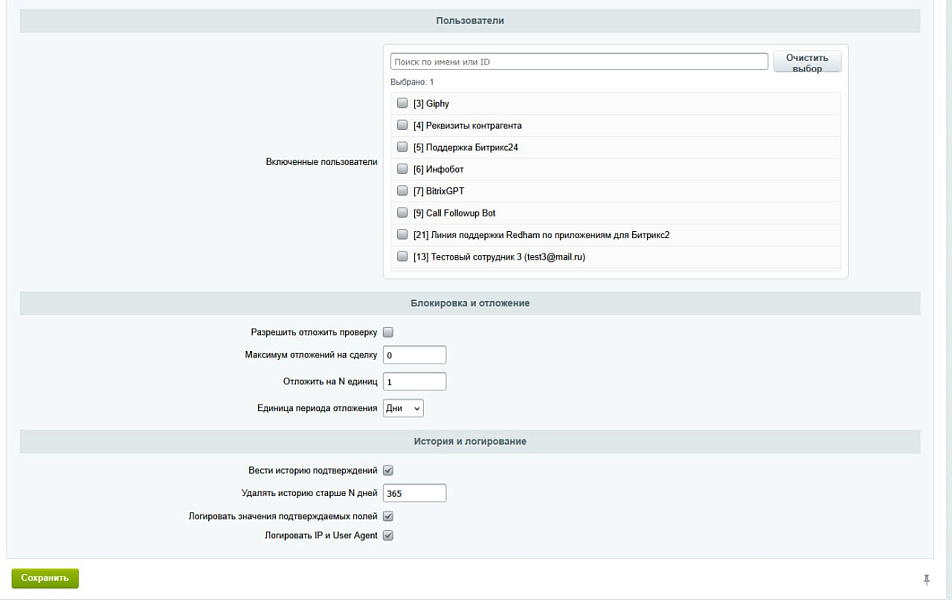Disable Вести историю подтверждений checkbox

388,470
